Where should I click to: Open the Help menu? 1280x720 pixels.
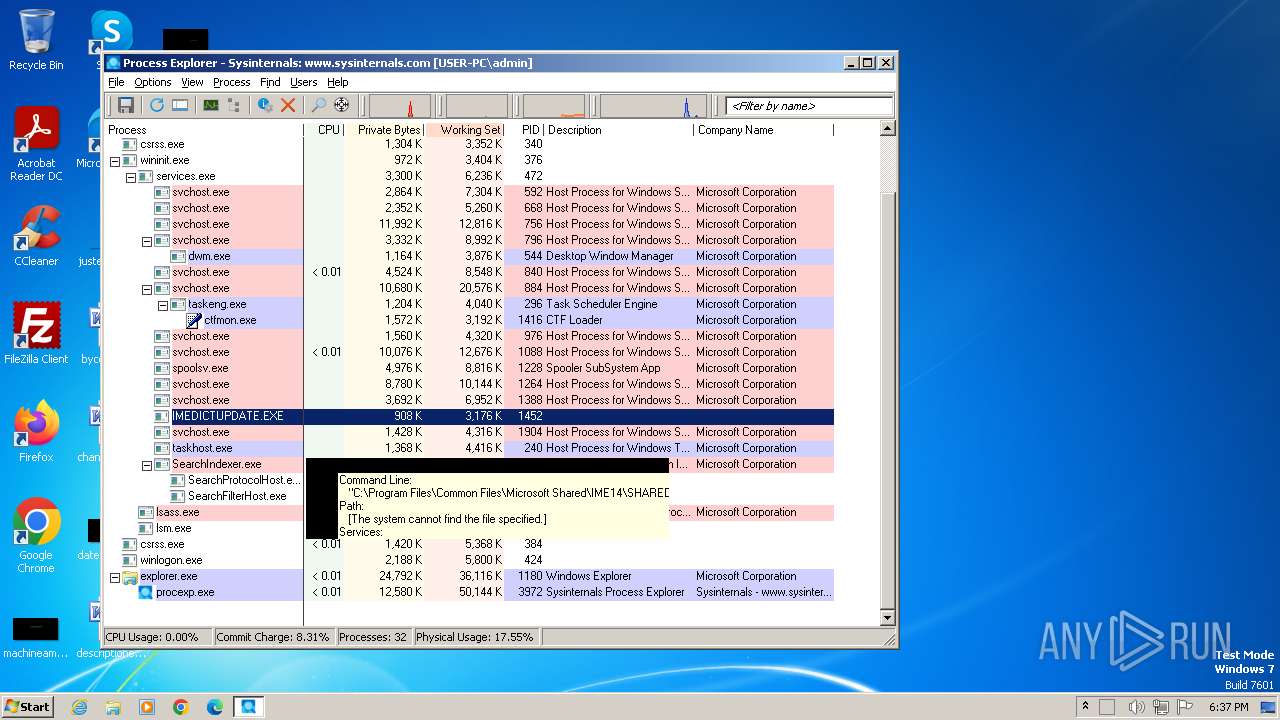pyautogui.click(x=338, y=82)
